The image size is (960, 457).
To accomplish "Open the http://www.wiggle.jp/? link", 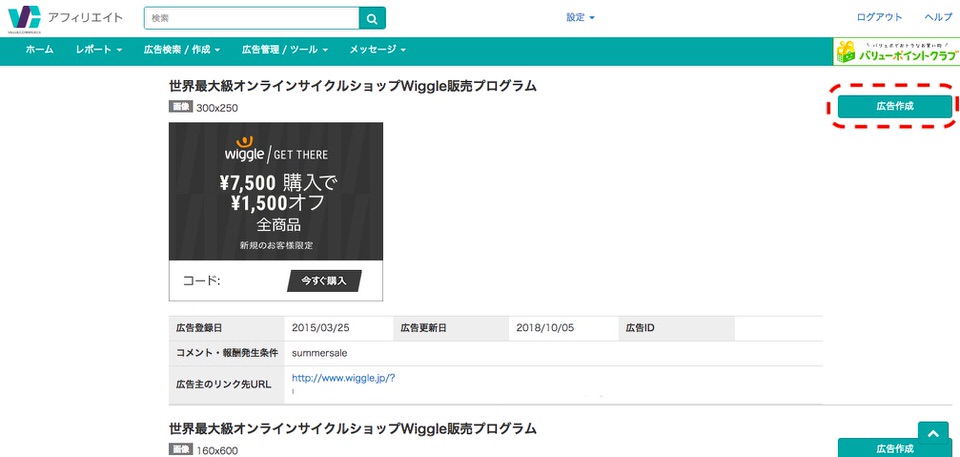I will (x=343, y=378).
